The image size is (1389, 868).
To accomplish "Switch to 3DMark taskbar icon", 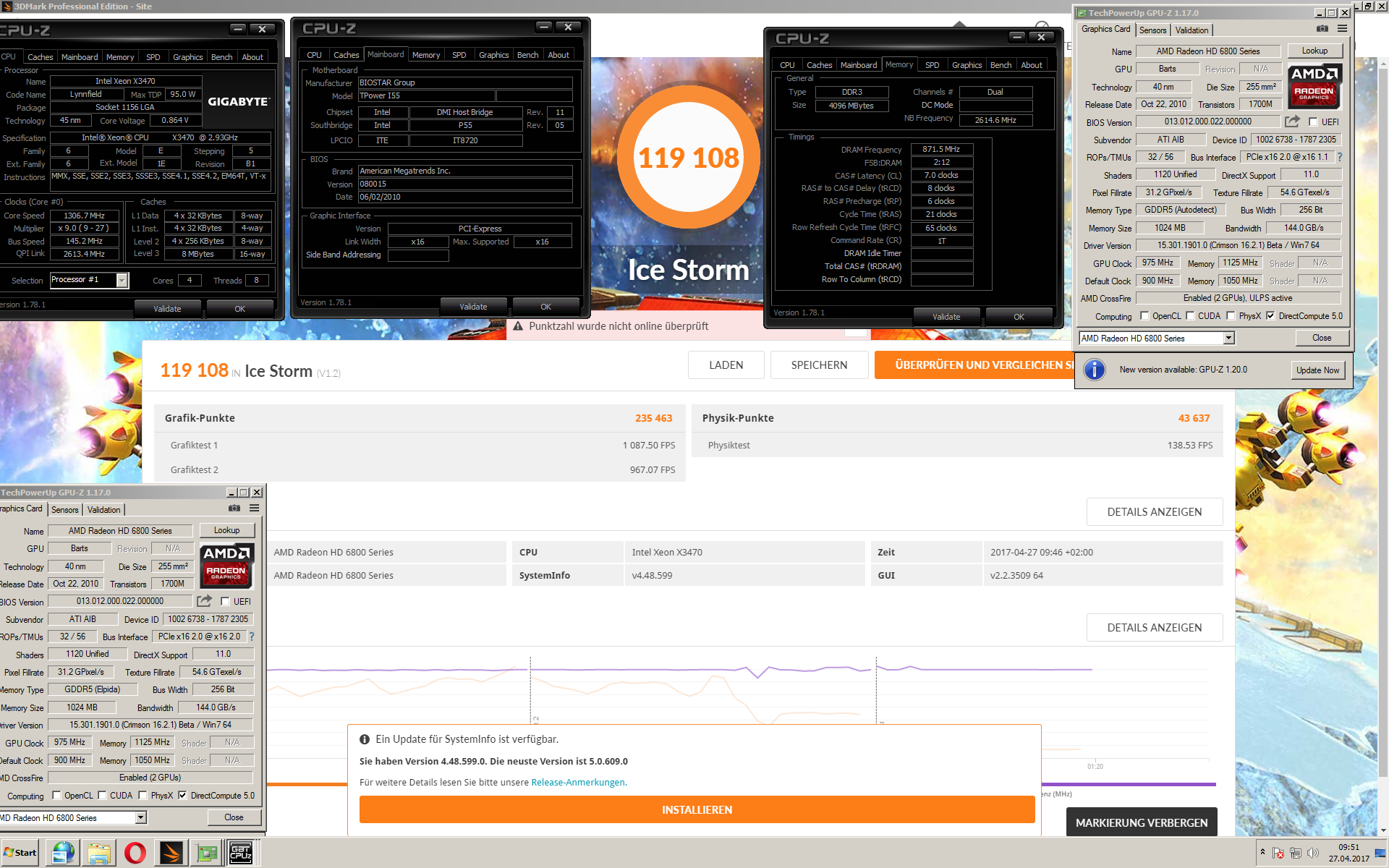I will [171, 853].
